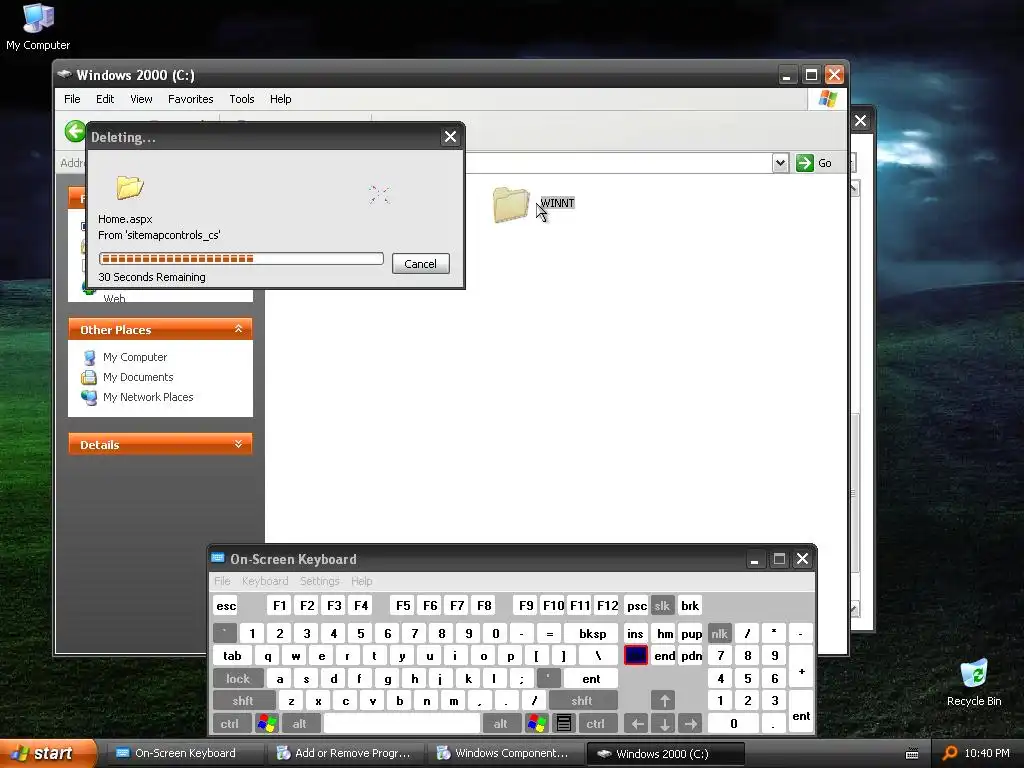This screenshot has height=768, width=1024.
Task: Click the left arrow key on keyboard
Action: (637, 724)
